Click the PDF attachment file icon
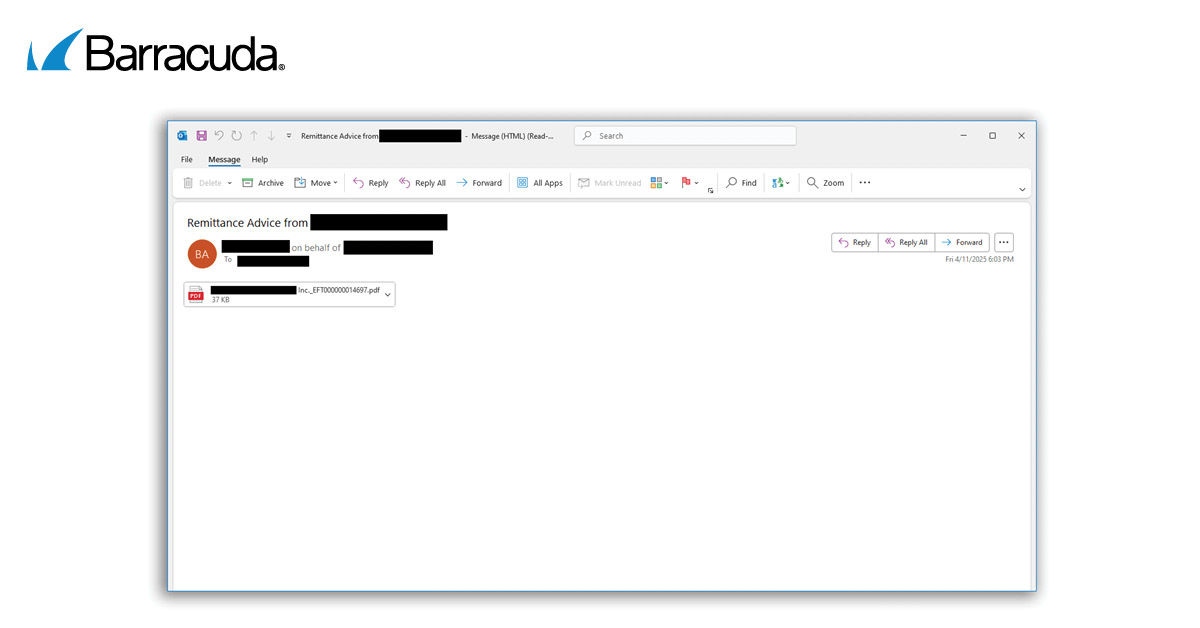Viewport: 1200px width, 628px height. (x=196, y=294)
